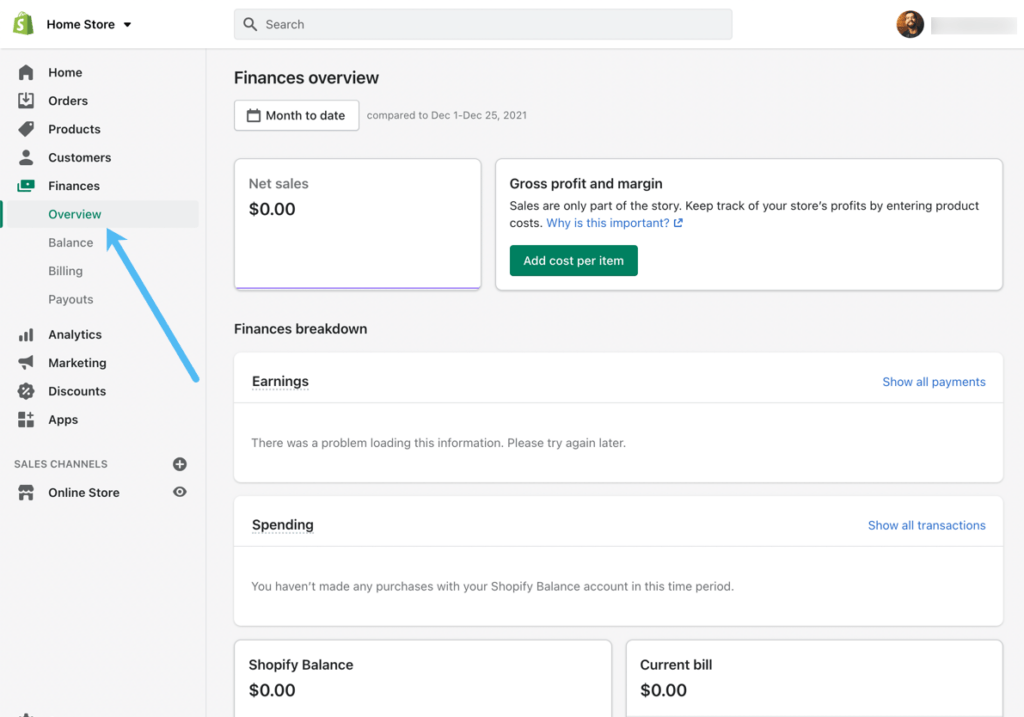Add a sales channel with plus icon

[180, 464]
